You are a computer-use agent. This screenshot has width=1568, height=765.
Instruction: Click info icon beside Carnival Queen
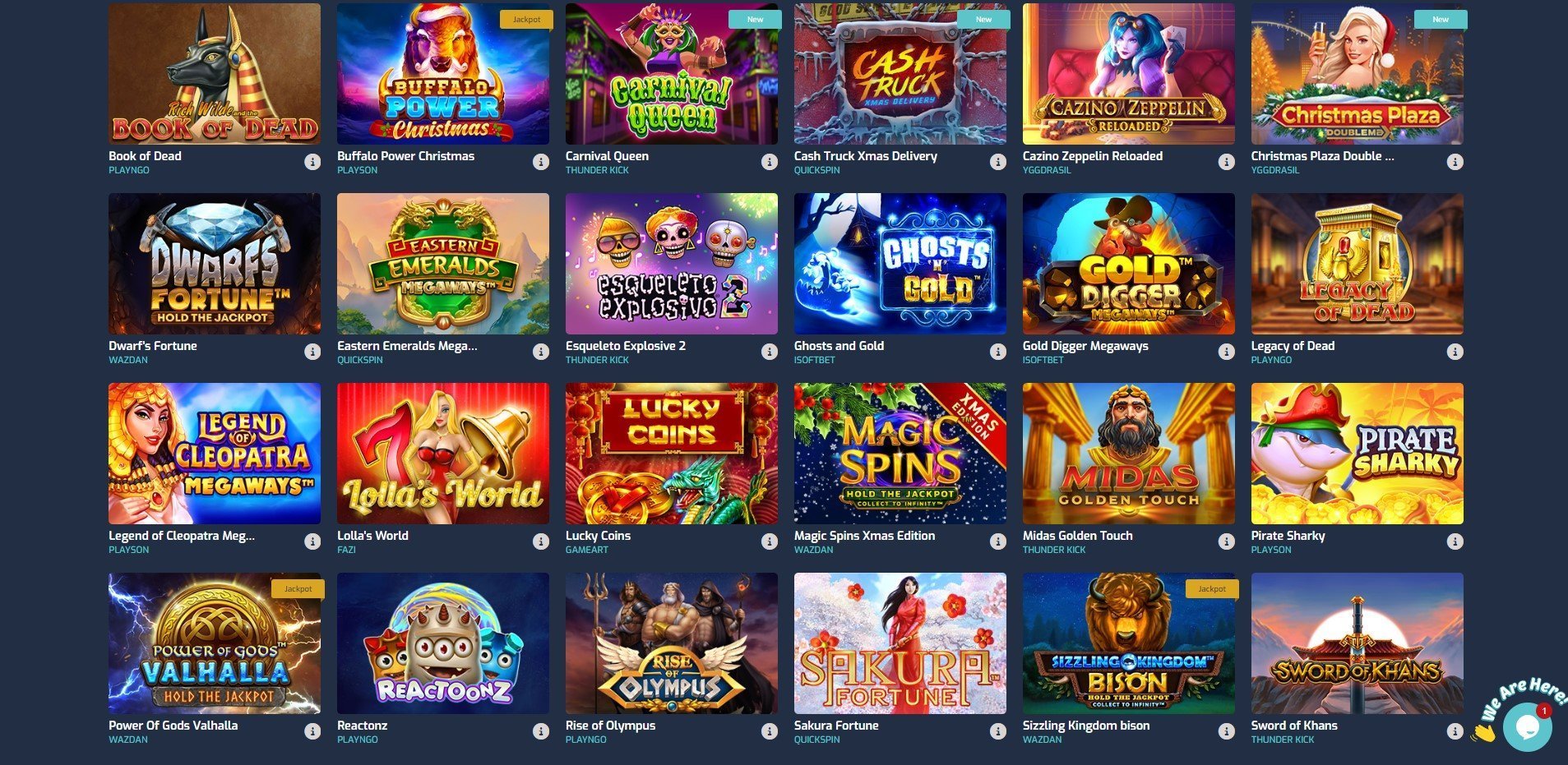click(770, 162)
